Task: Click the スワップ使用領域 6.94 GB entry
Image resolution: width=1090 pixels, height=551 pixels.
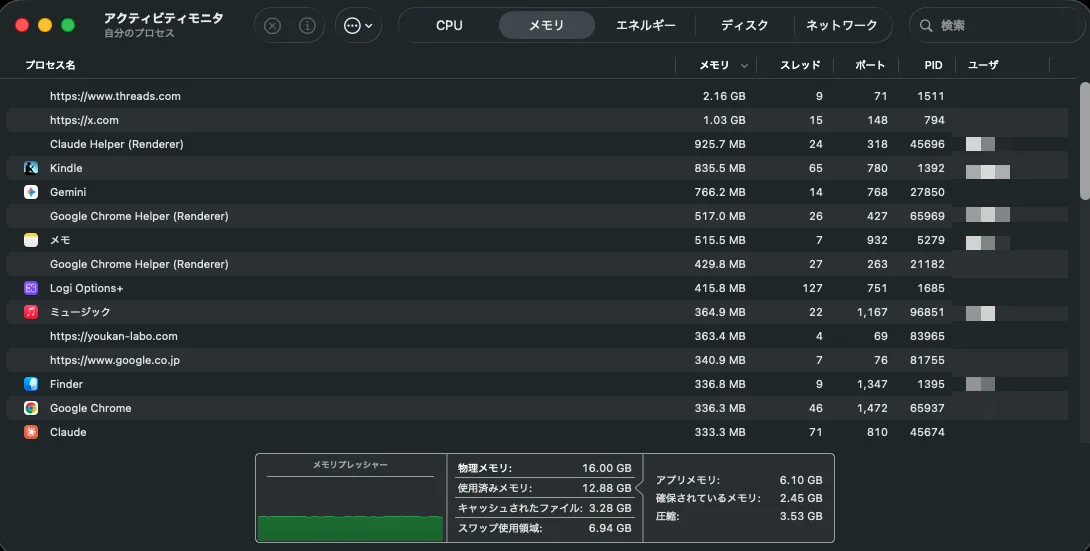Action: pyautogui.click(x=544, y=528)
